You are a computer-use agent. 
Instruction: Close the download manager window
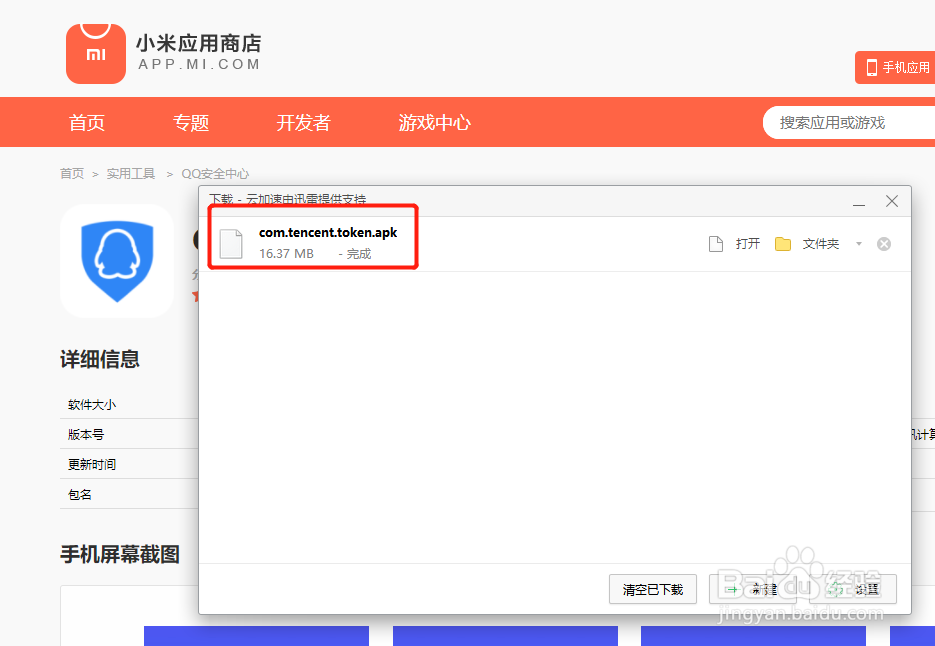[x=891, y=201]
